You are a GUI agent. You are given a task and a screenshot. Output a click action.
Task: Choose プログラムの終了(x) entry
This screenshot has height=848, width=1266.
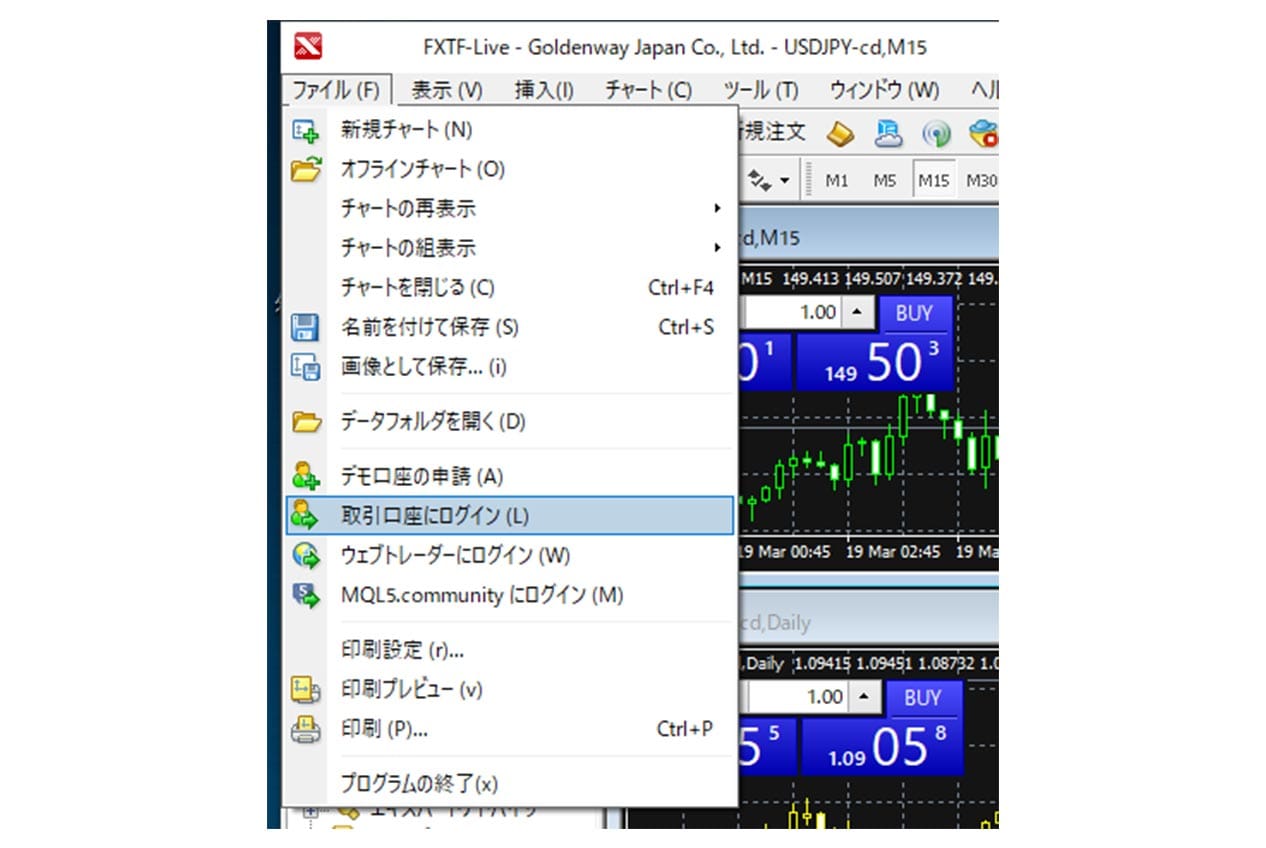510,784
